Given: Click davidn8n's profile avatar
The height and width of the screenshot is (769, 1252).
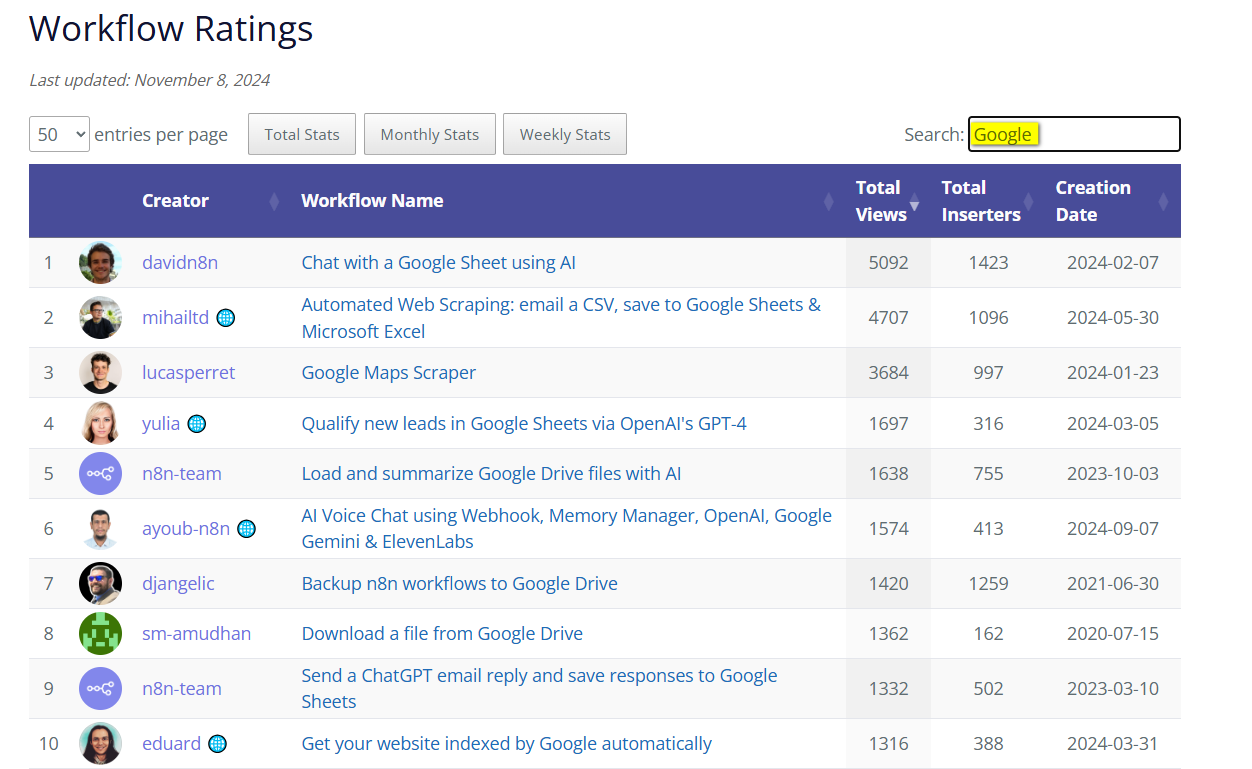Looking at the screenshot, I should pos(100,263).
